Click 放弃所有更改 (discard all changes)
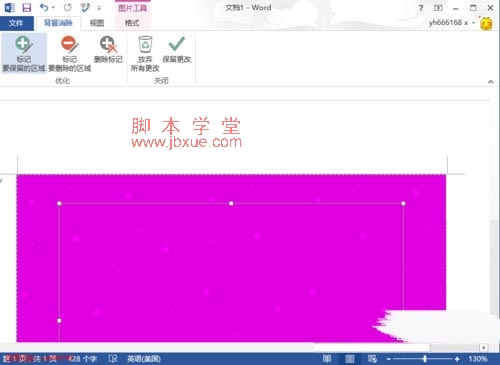The width and height of the screenshot is (500, 365). coord(145,54)
